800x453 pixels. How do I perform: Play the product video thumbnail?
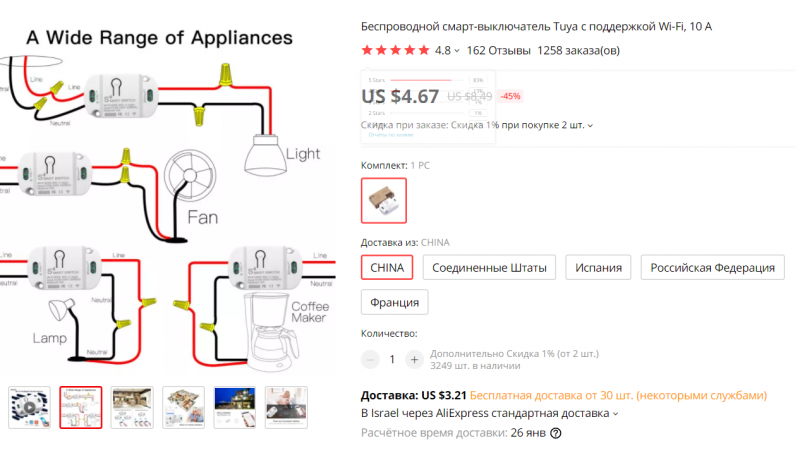[x=30, y=408]
